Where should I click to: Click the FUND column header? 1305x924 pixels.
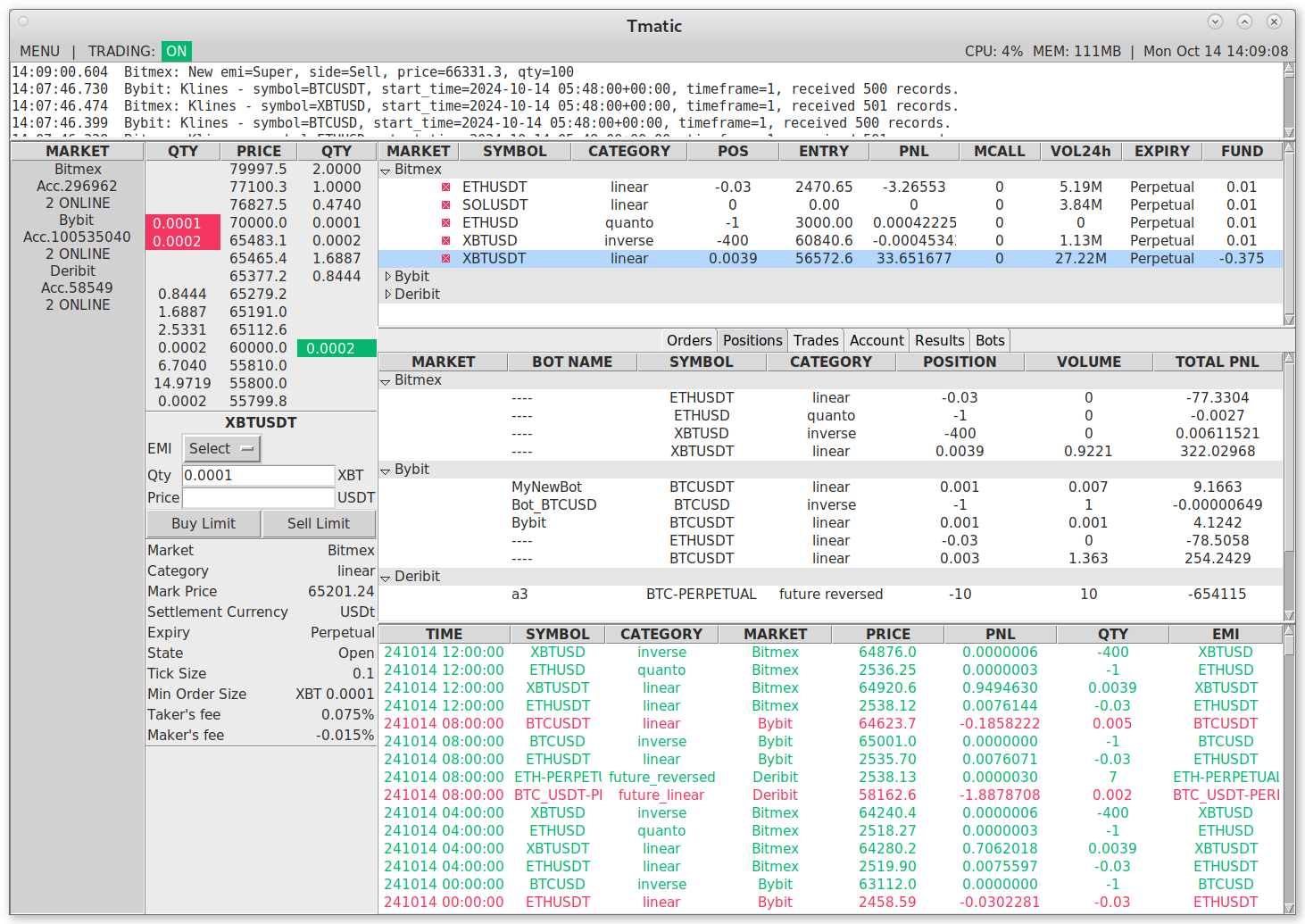tap(1242, 152)
